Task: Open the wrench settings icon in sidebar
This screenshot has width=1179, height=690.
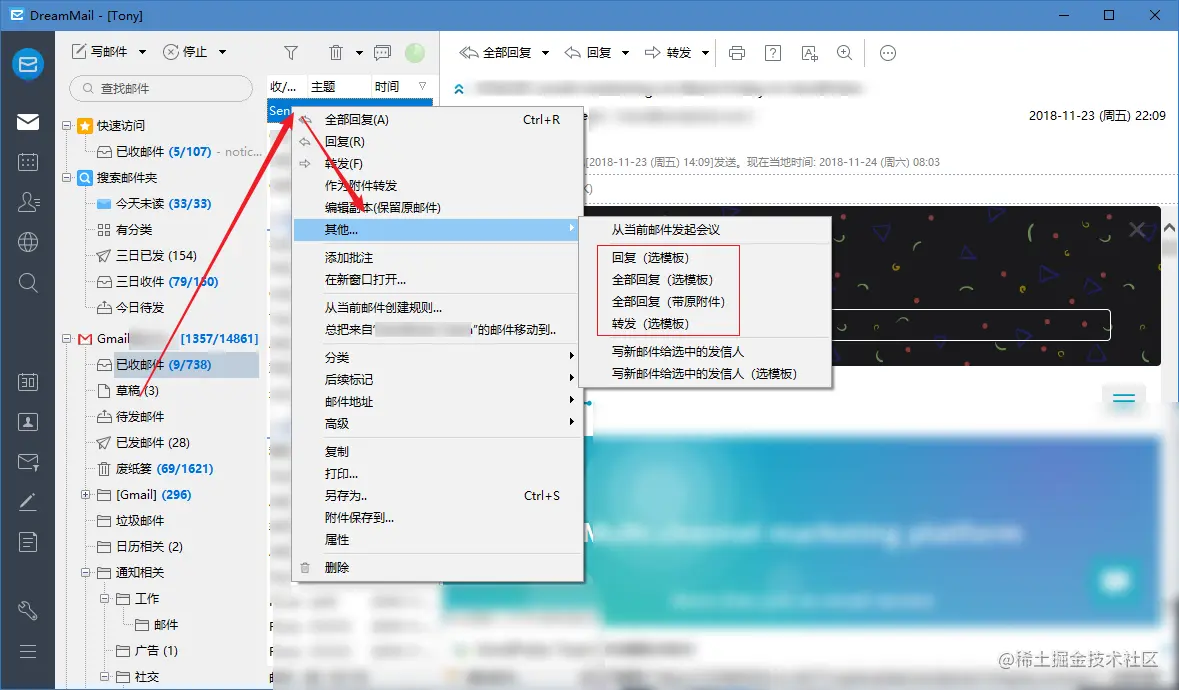Action: (28, 610)
